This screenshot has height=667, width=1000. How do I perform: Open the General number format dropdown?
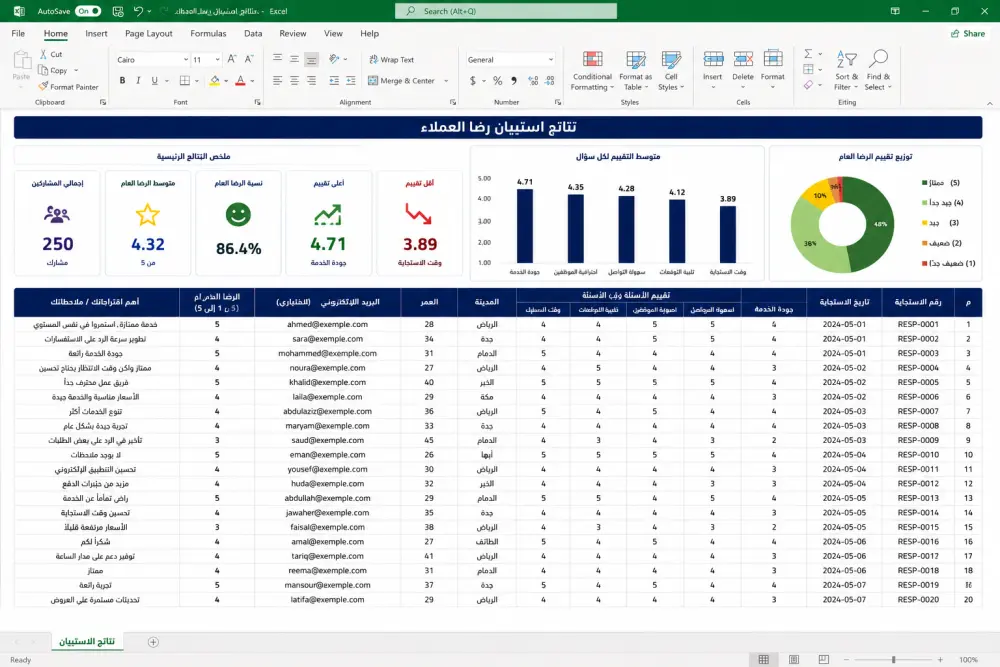[550, 59]
